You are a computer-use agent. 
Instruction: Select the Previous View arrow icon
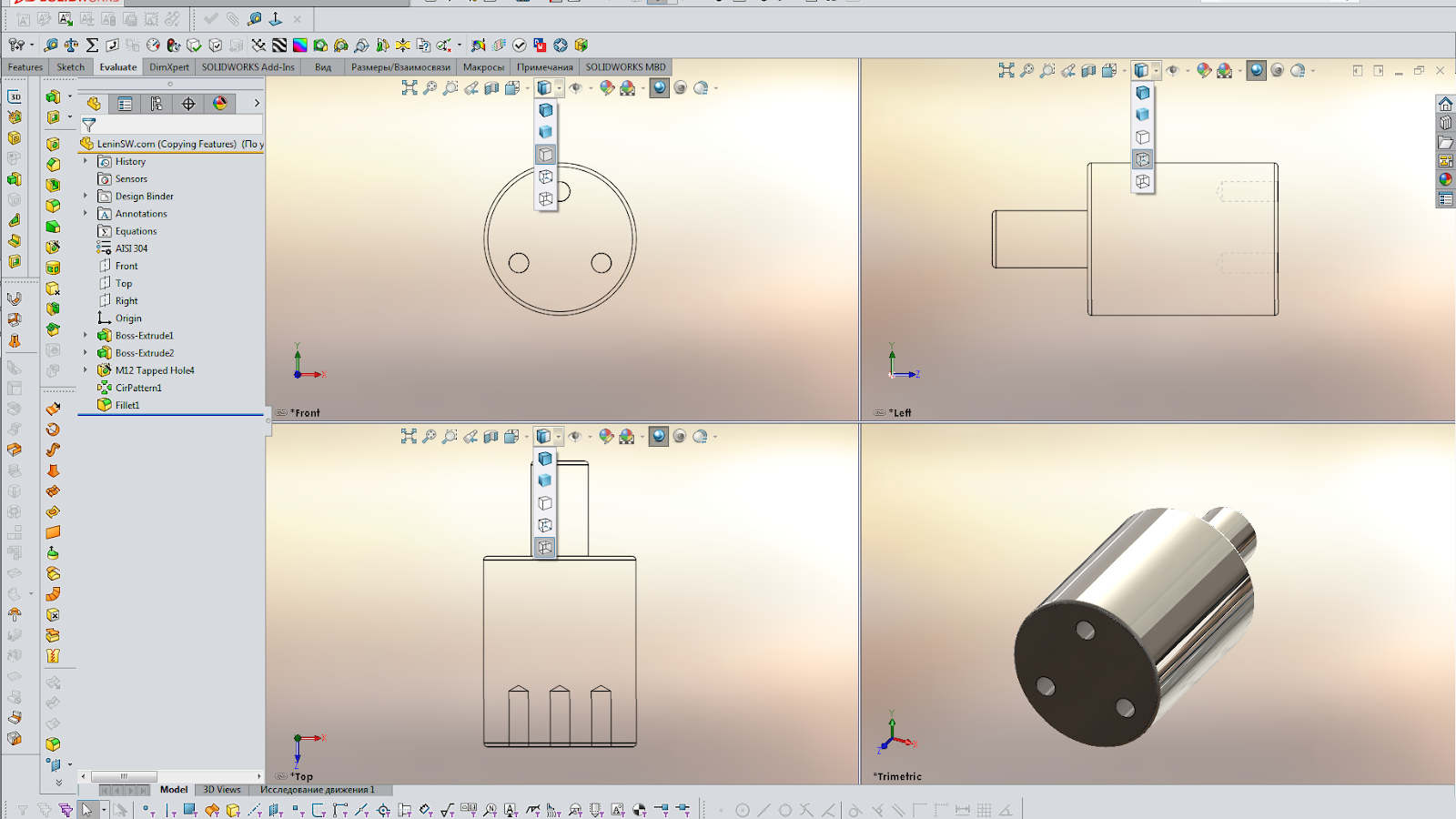pos(471,87)
